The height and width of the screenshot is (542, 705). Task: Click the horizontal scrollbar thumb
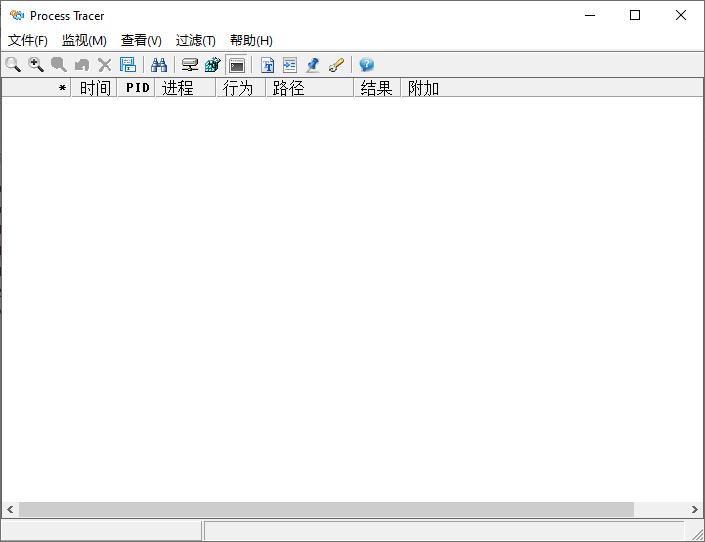[326, 509]
